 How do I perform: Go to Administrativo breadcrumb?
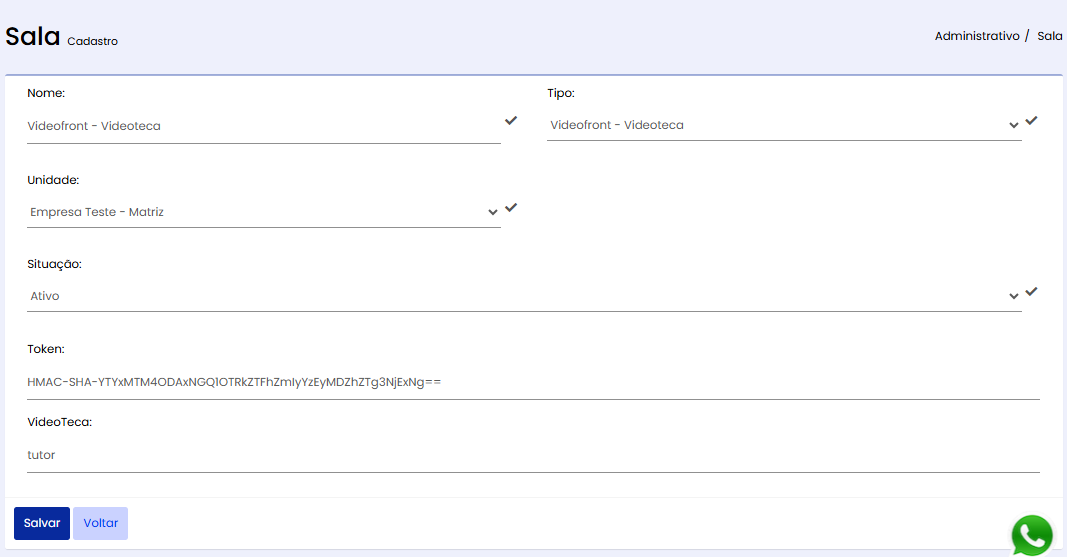point(977,36)
